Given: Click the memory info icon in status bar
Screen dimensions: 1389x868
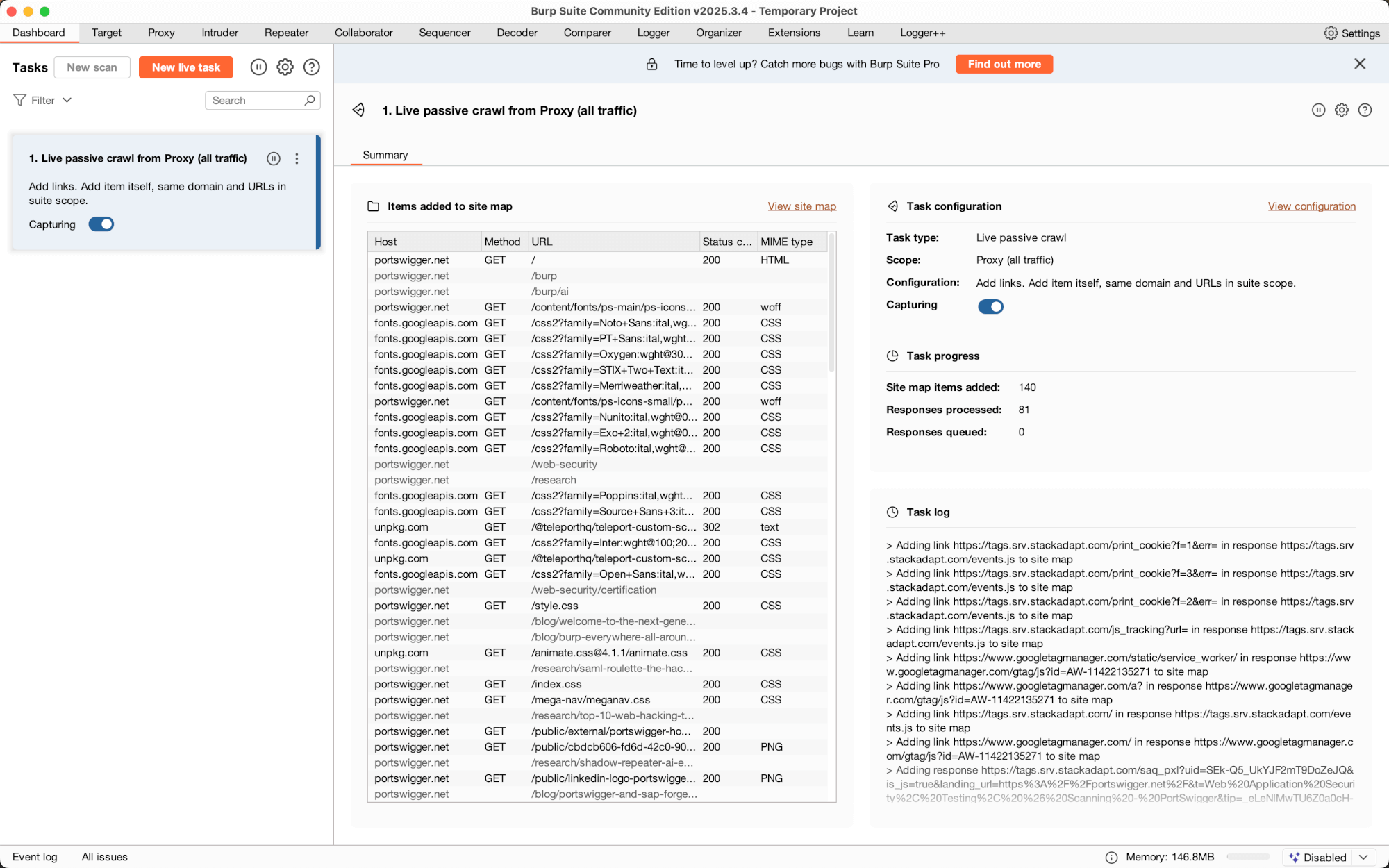Looking at the screenshot, I should (x=1111, y=858).
